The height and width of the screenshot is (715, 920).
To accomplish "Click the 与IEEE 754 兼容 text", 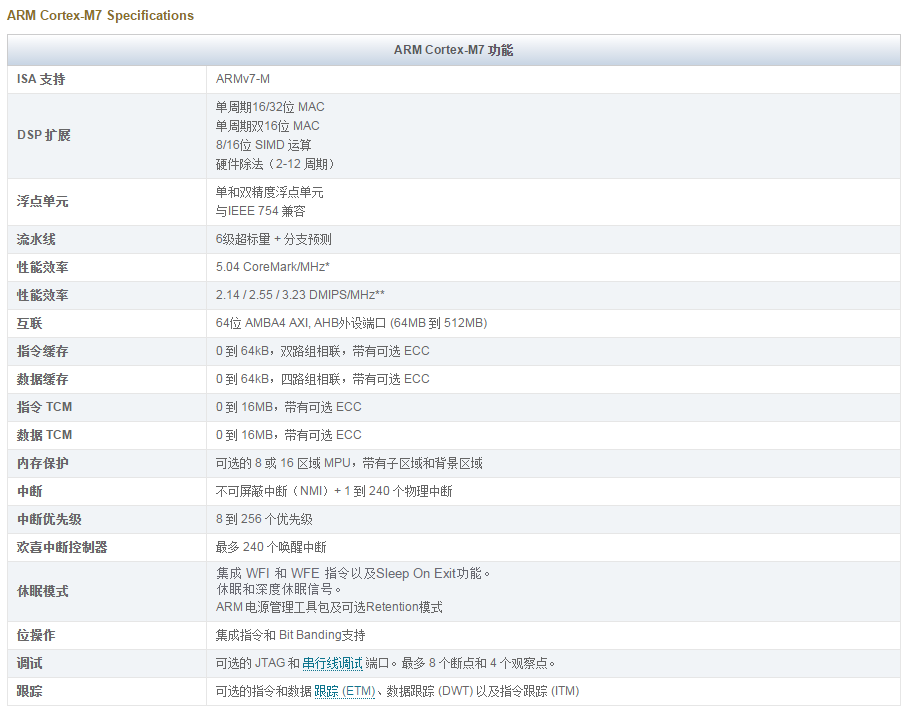I will coord(261,211).
